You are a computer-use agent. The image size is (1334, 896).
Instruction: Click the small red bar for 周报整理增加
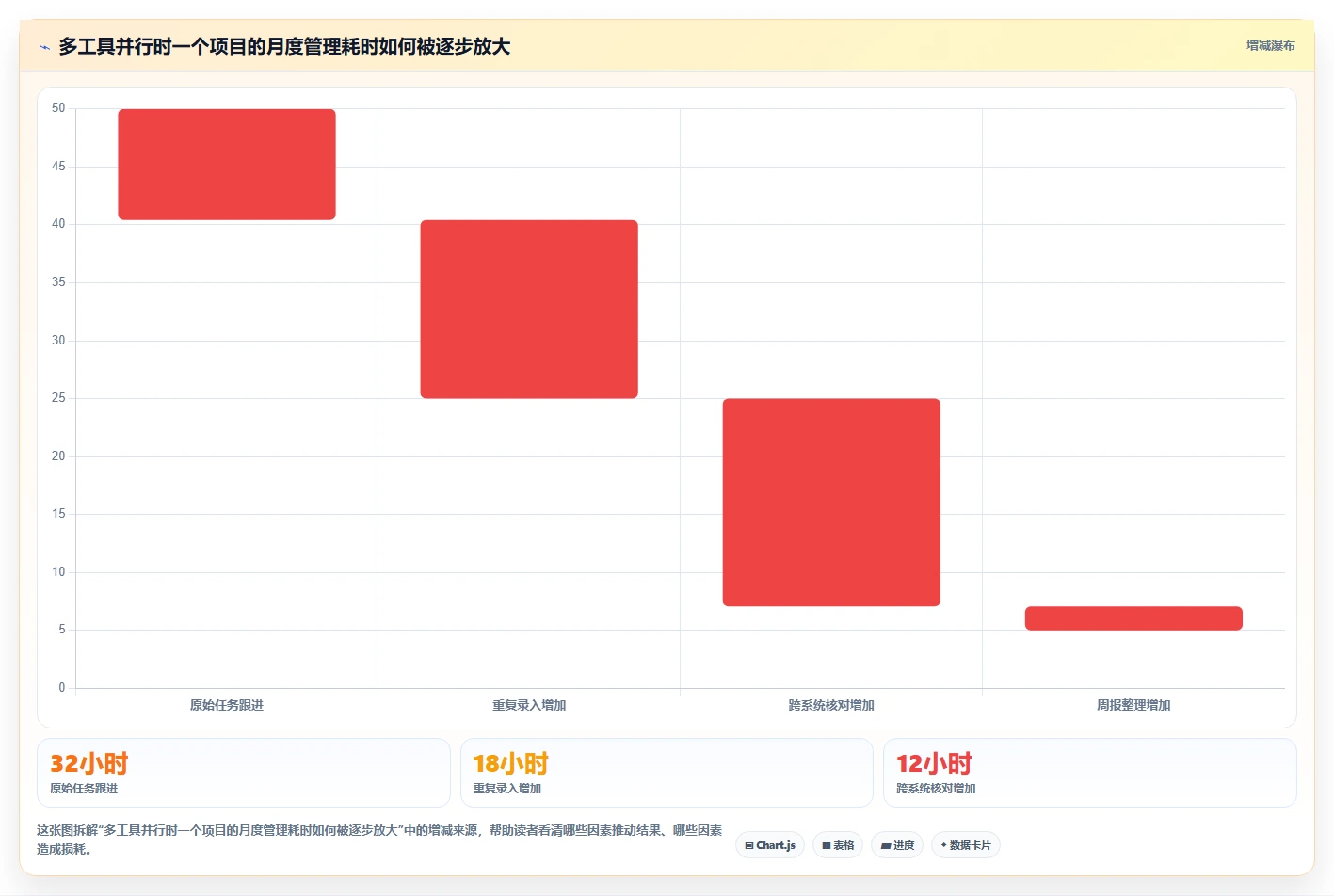[x=1133, y=618]
